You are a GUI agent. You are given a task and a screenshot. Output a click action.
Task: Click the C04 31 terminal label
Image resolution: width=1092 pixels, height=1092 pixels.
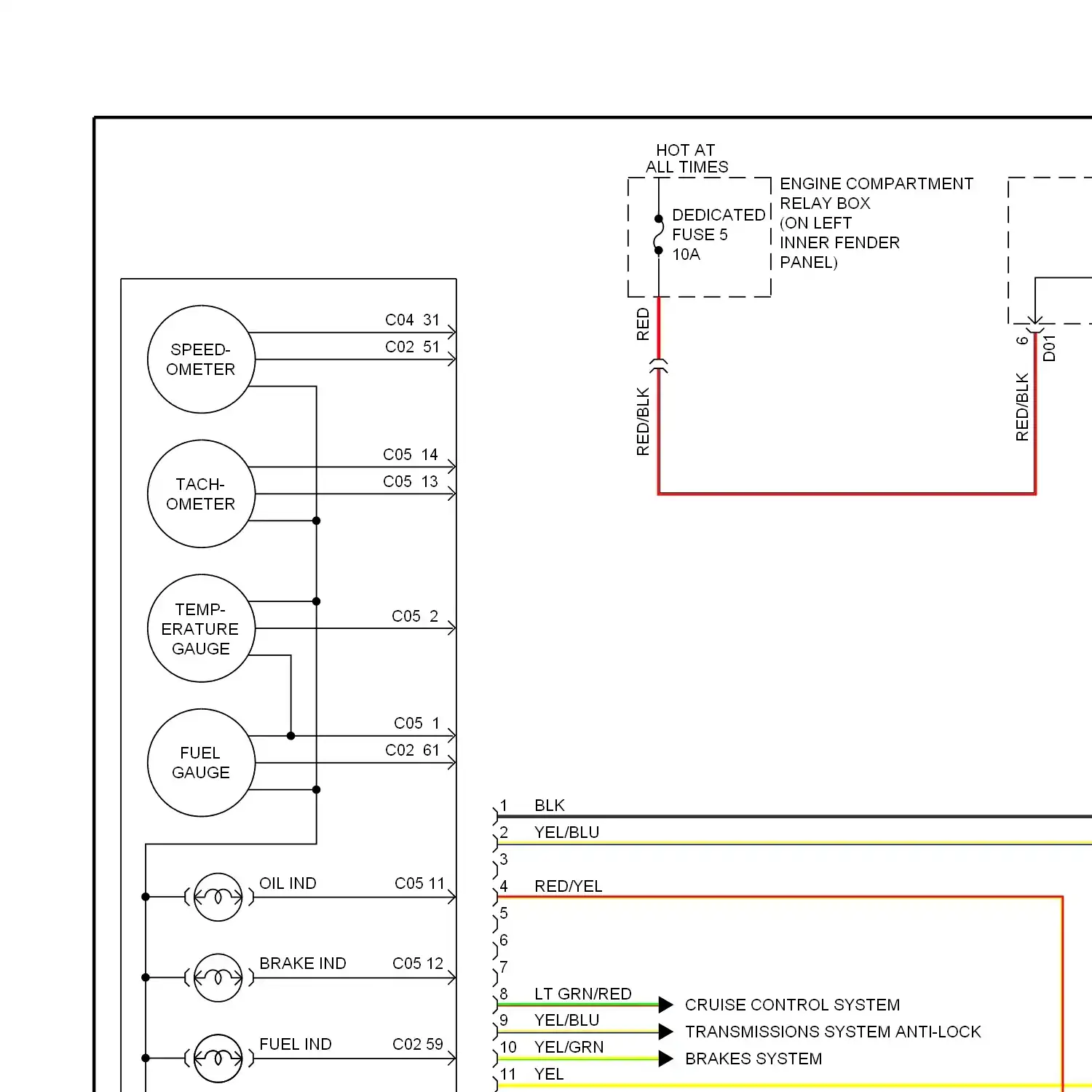pos(413,320)
